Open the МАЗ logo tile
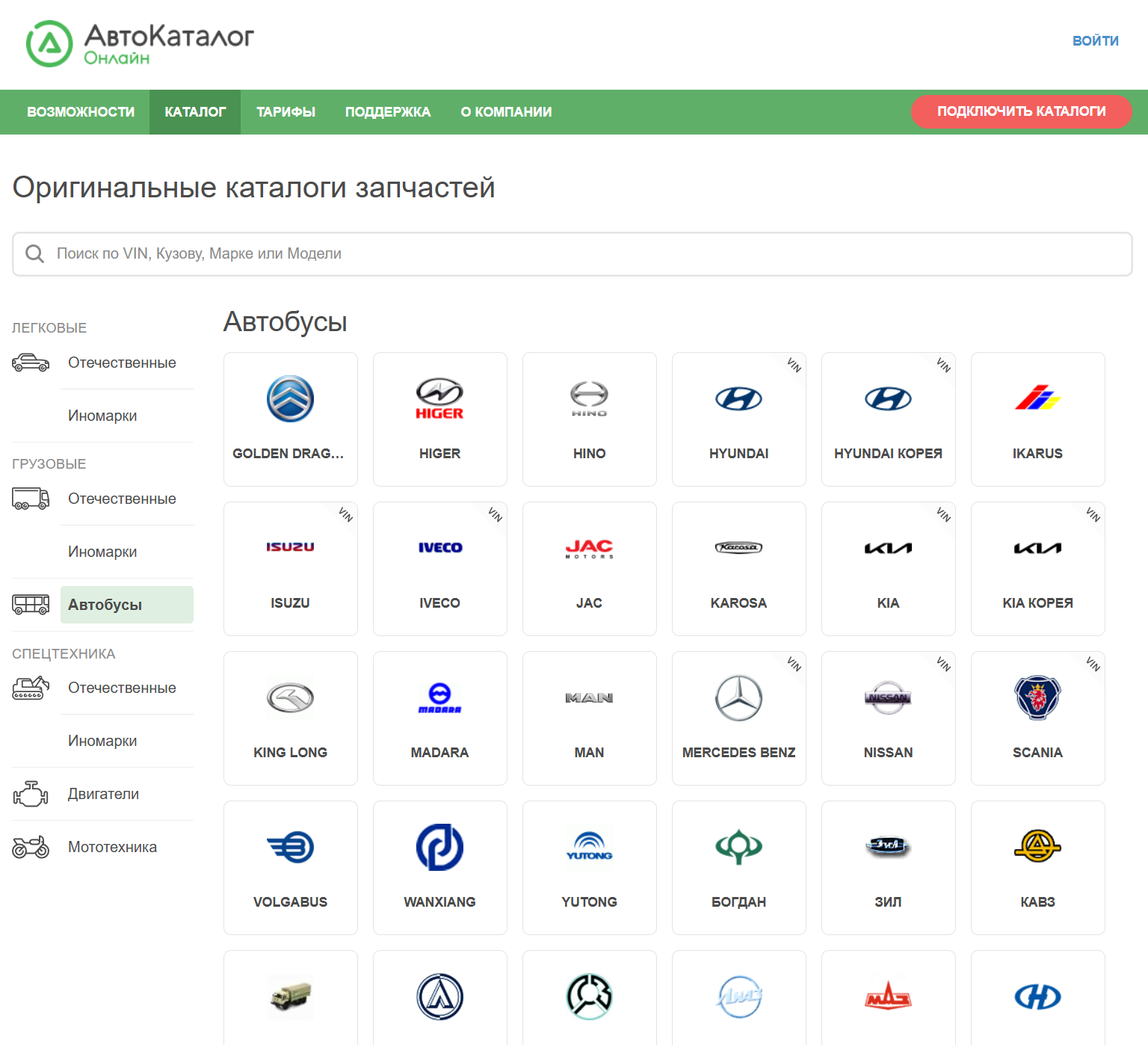The width and height of the screenshot is (1148, 1045). click(889, 998)
